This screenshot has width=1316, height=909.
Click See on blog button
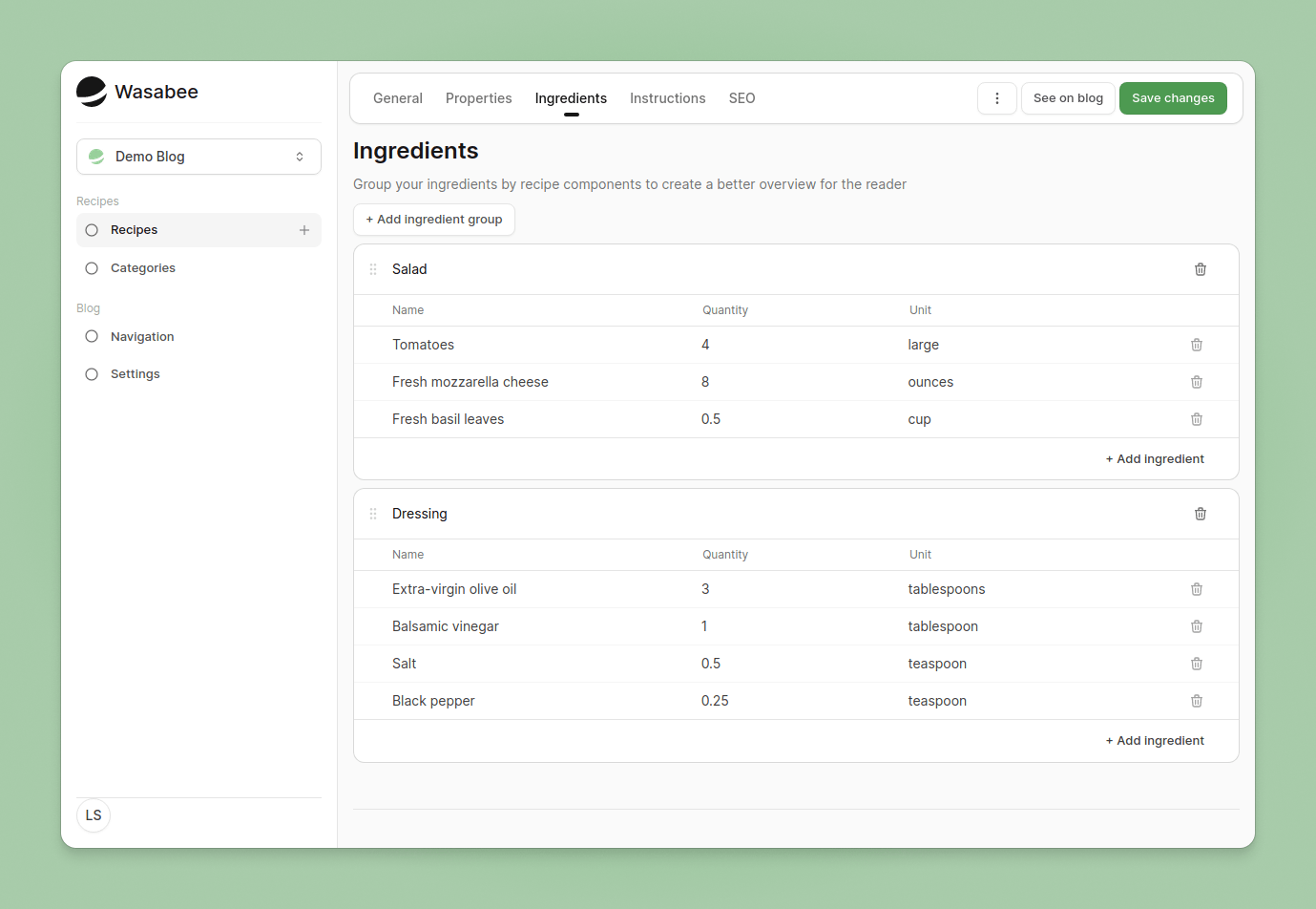click(x=1068, y=98)
